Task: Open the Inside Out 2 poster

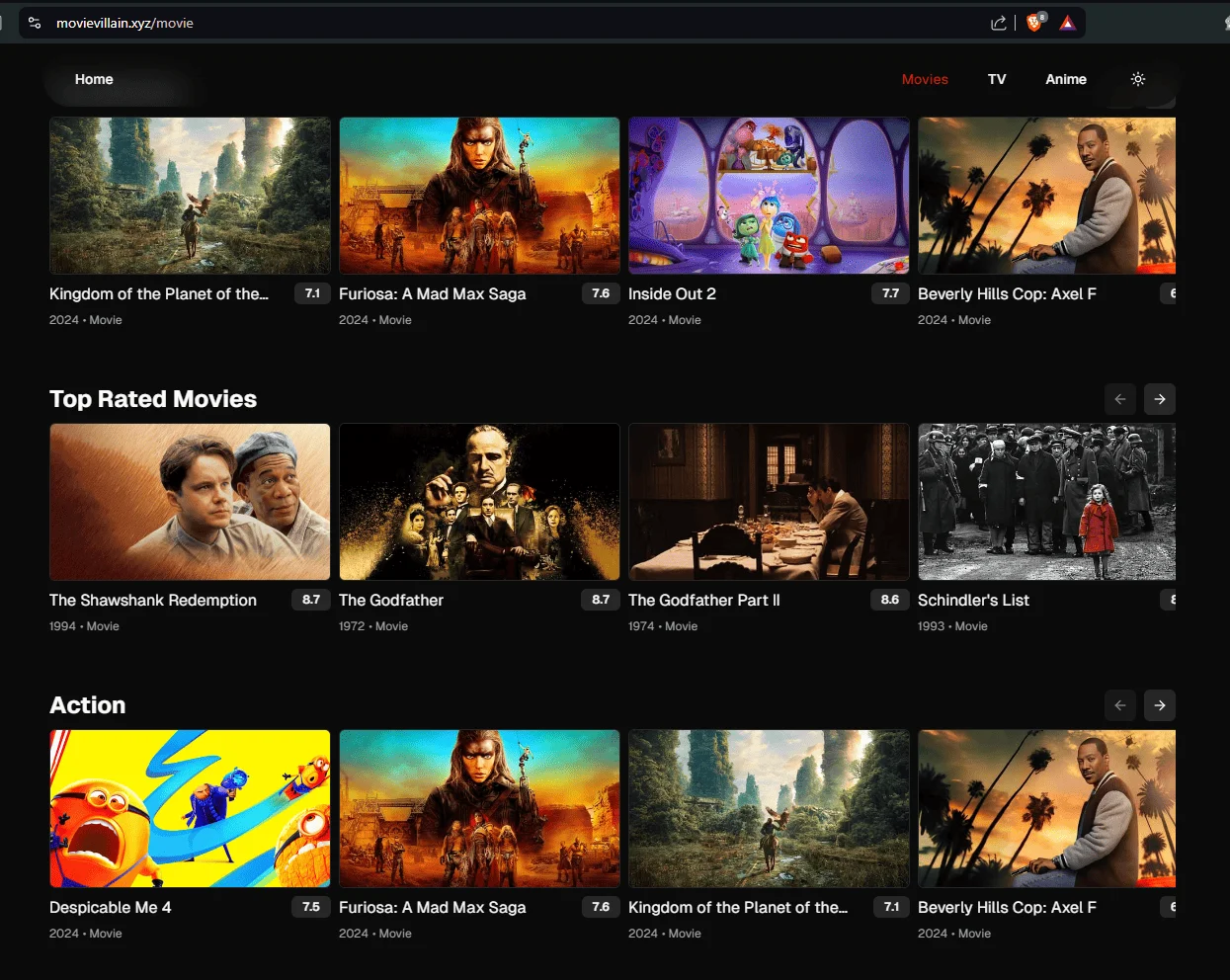Action: tap(769, 196)
